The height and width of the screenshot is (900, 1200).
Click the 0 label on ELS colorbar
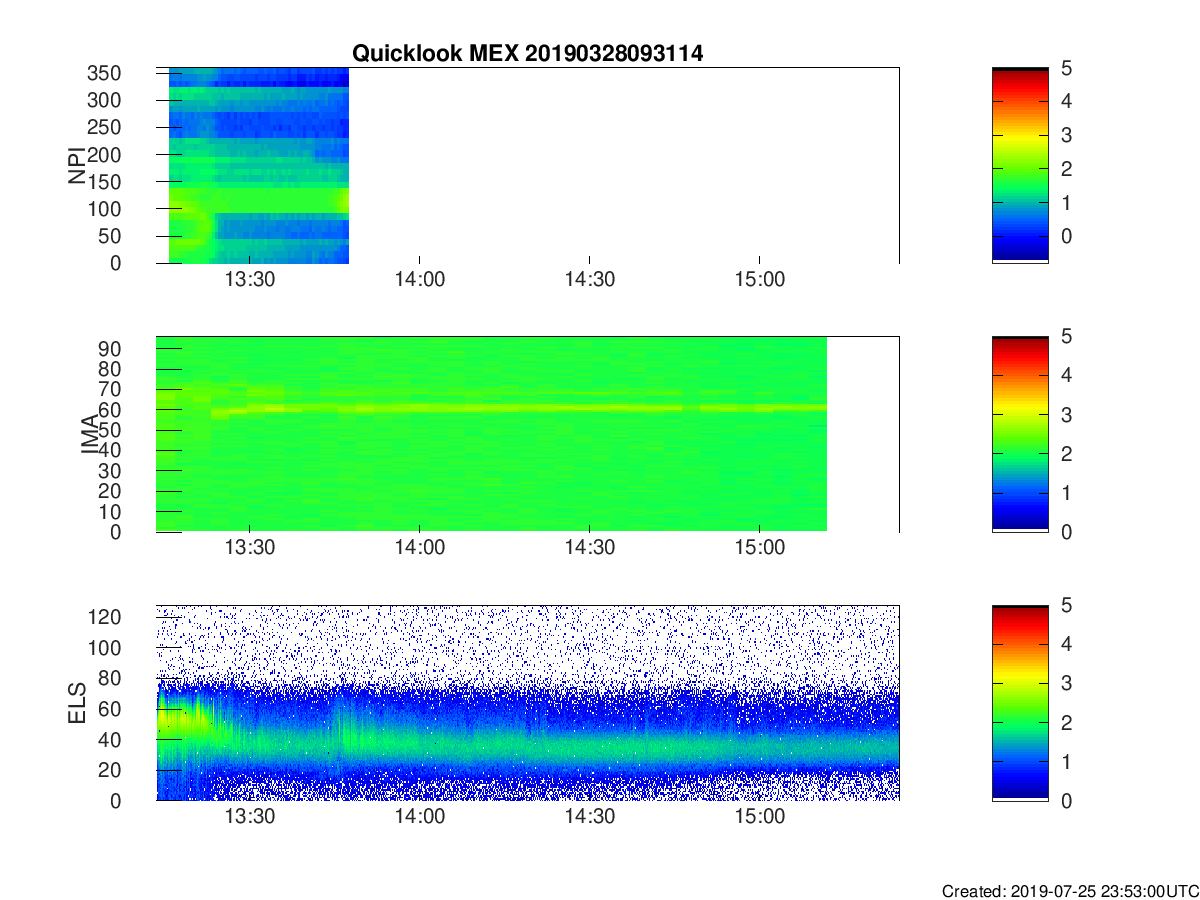pos(1066,800)
